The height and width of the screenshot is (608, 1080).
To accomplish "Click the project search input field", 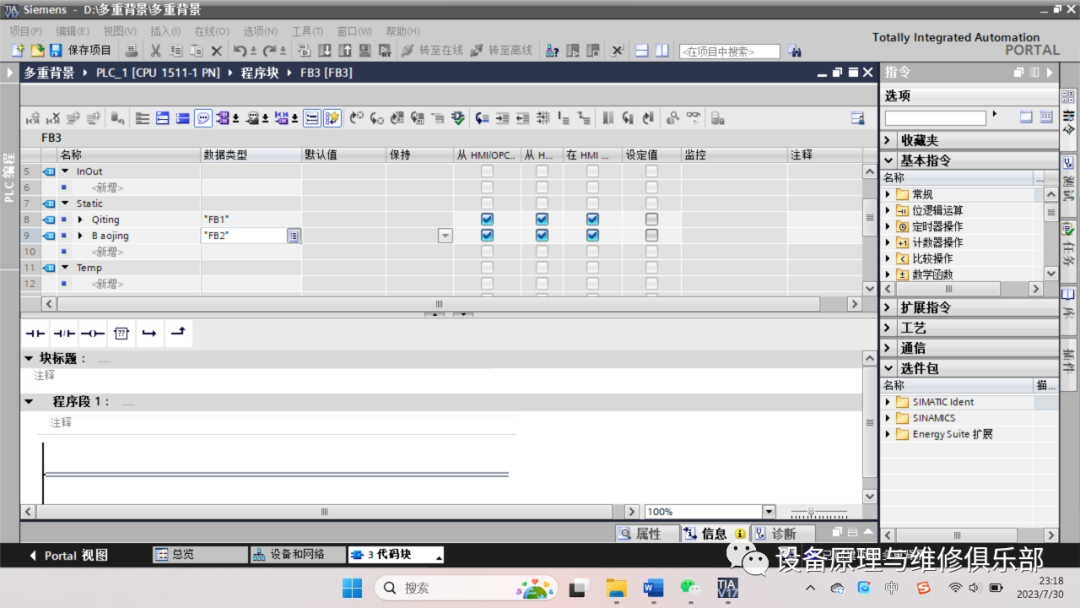I will pyautogui.click(x=729, y=51).
